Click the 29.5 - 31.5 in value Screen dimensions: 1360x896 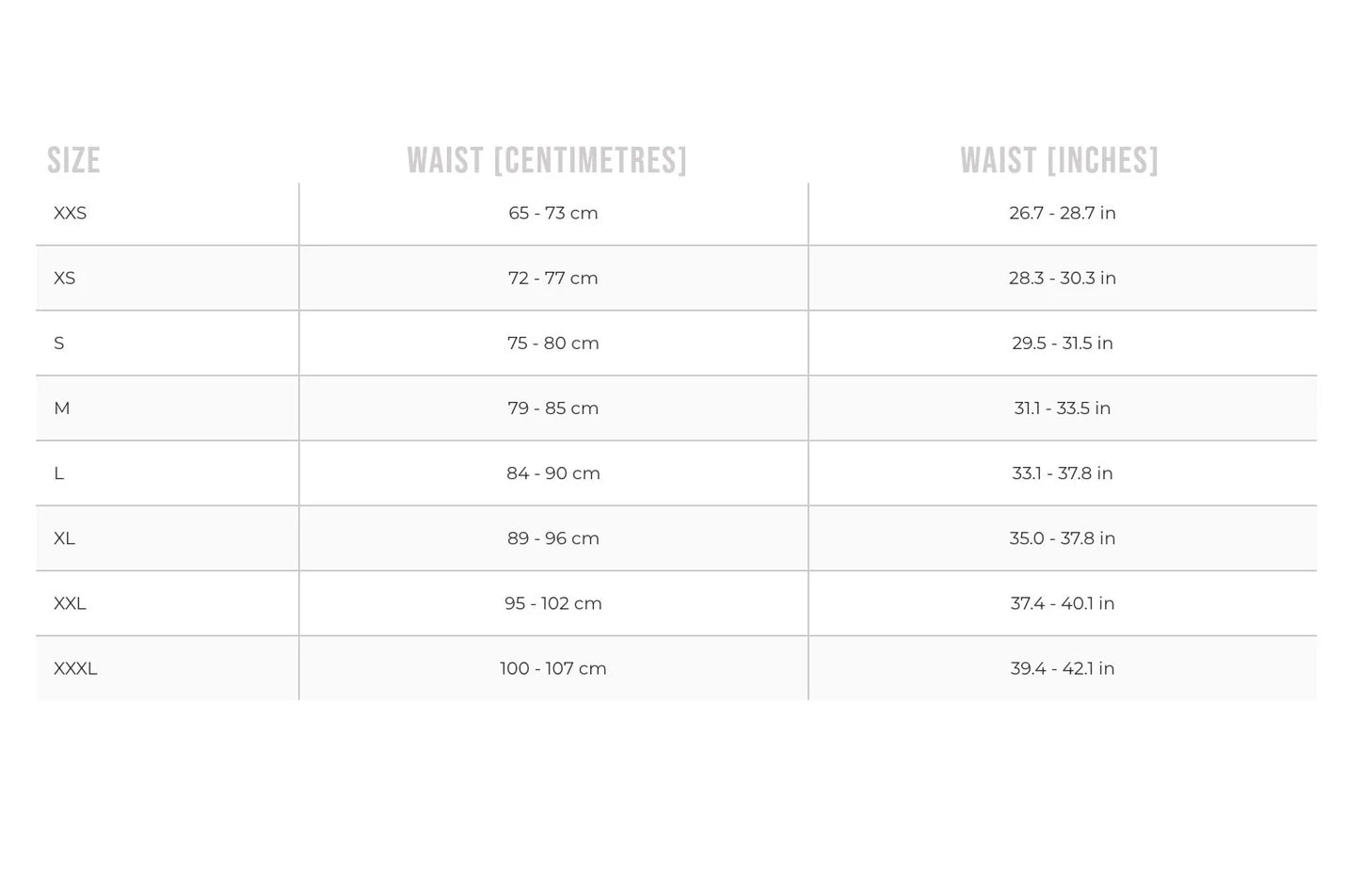point(1063,344)
